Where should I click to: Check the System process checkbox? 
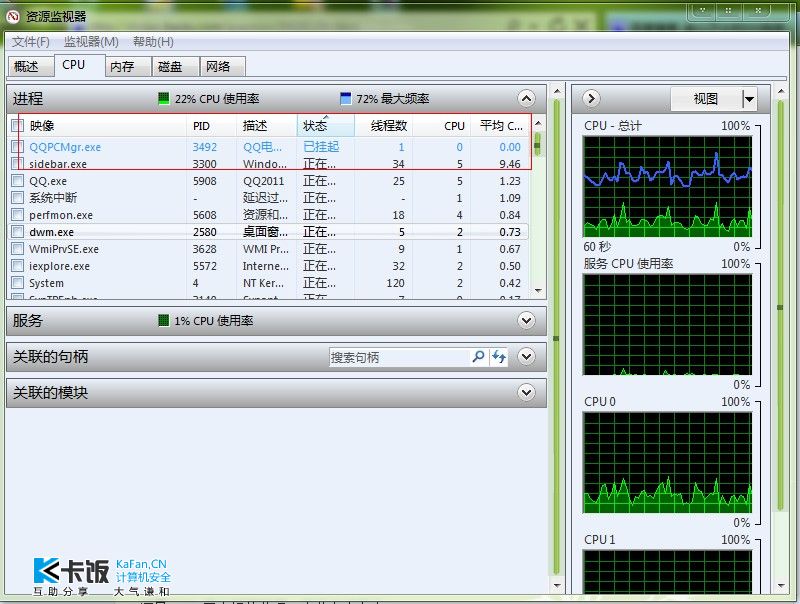coord(18,283)
